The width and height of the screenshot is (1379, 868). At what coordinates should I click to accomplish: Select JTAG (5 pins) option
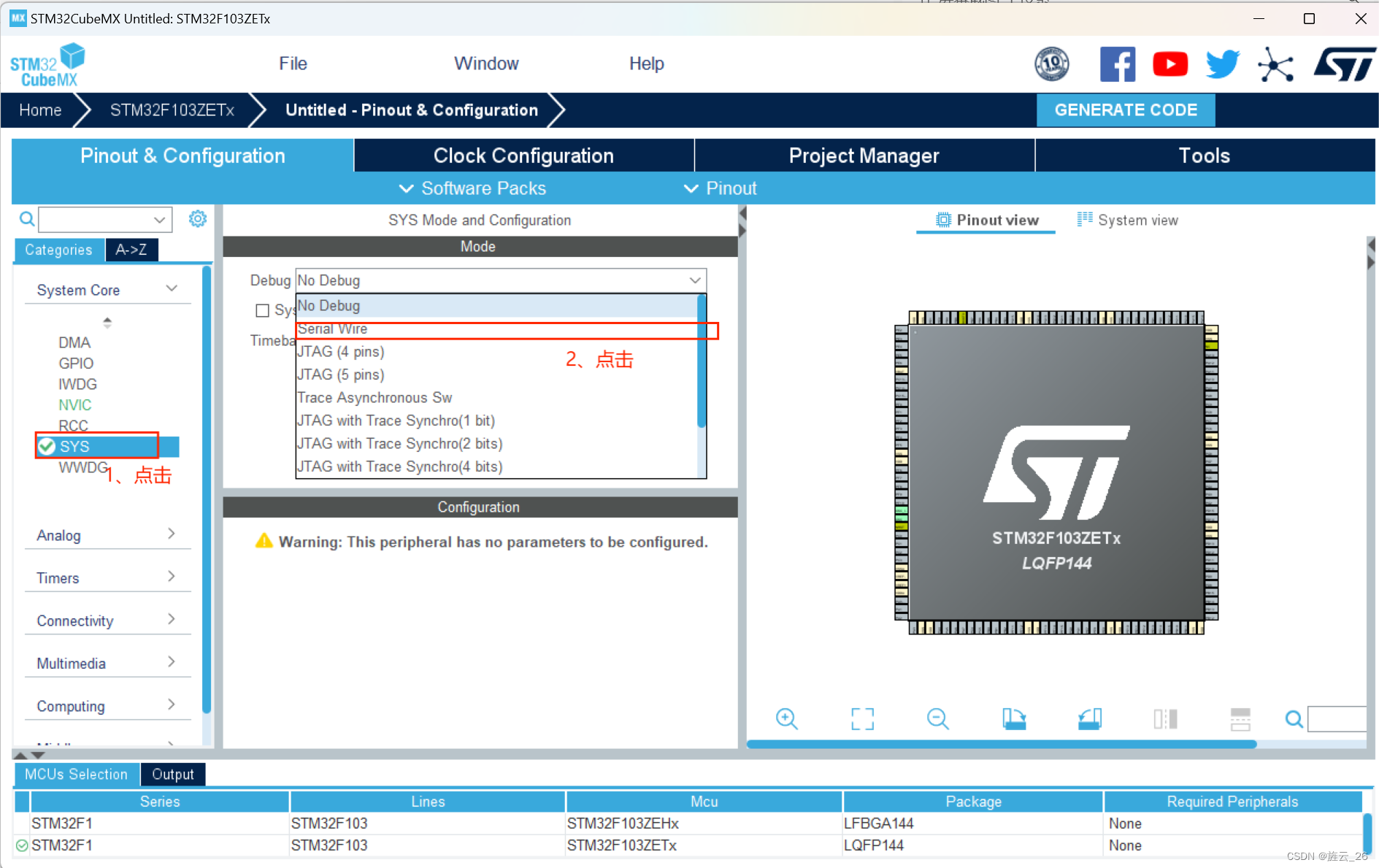click(496, 375)
